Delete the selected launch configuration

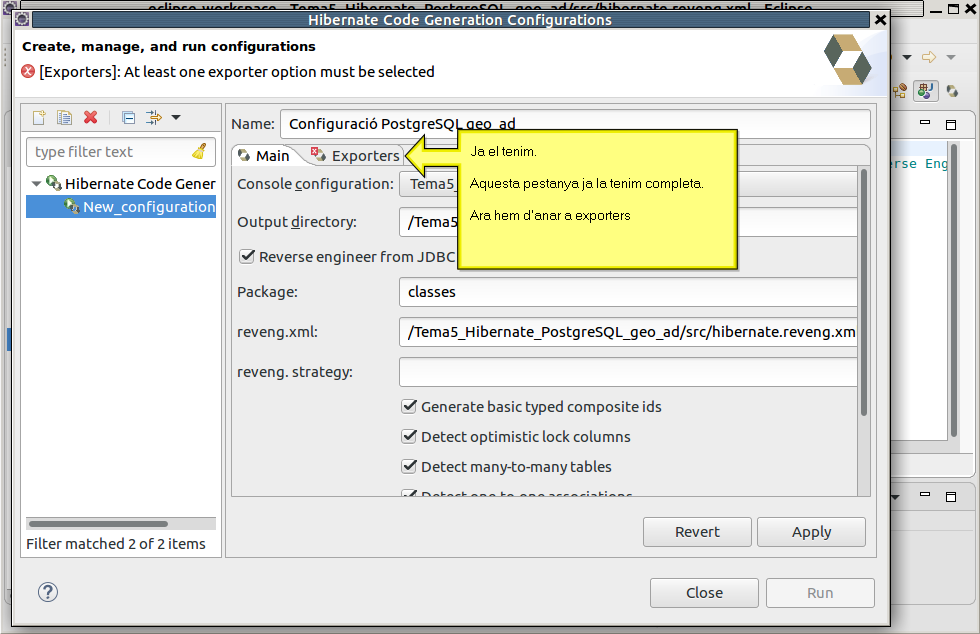click(x=91, y=117)
